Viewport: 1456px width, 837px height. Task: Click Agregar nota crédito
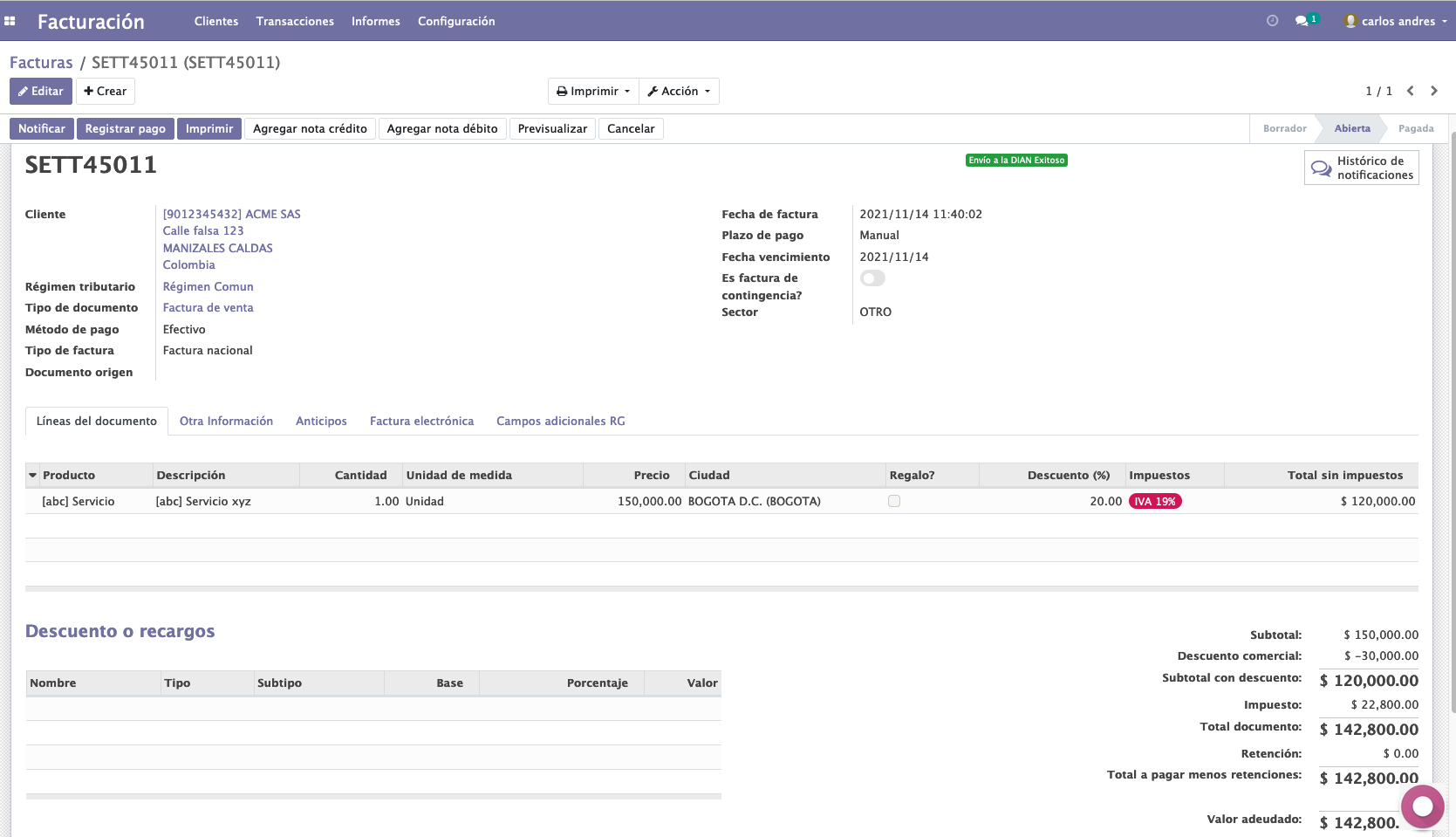click(x=310, y=128)
